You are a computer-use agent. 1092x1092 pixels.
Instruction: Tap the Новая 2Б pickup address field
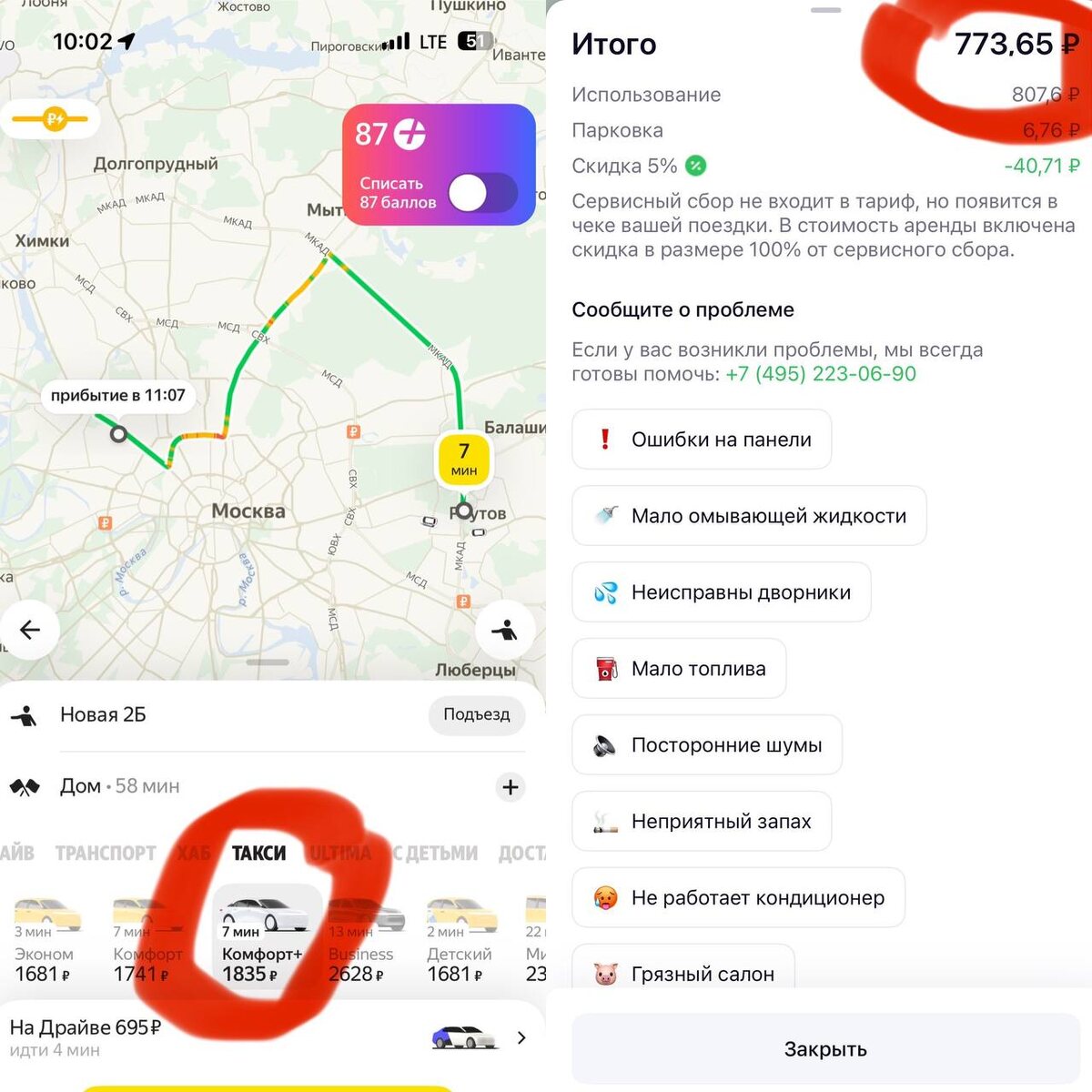pos(218,715)
